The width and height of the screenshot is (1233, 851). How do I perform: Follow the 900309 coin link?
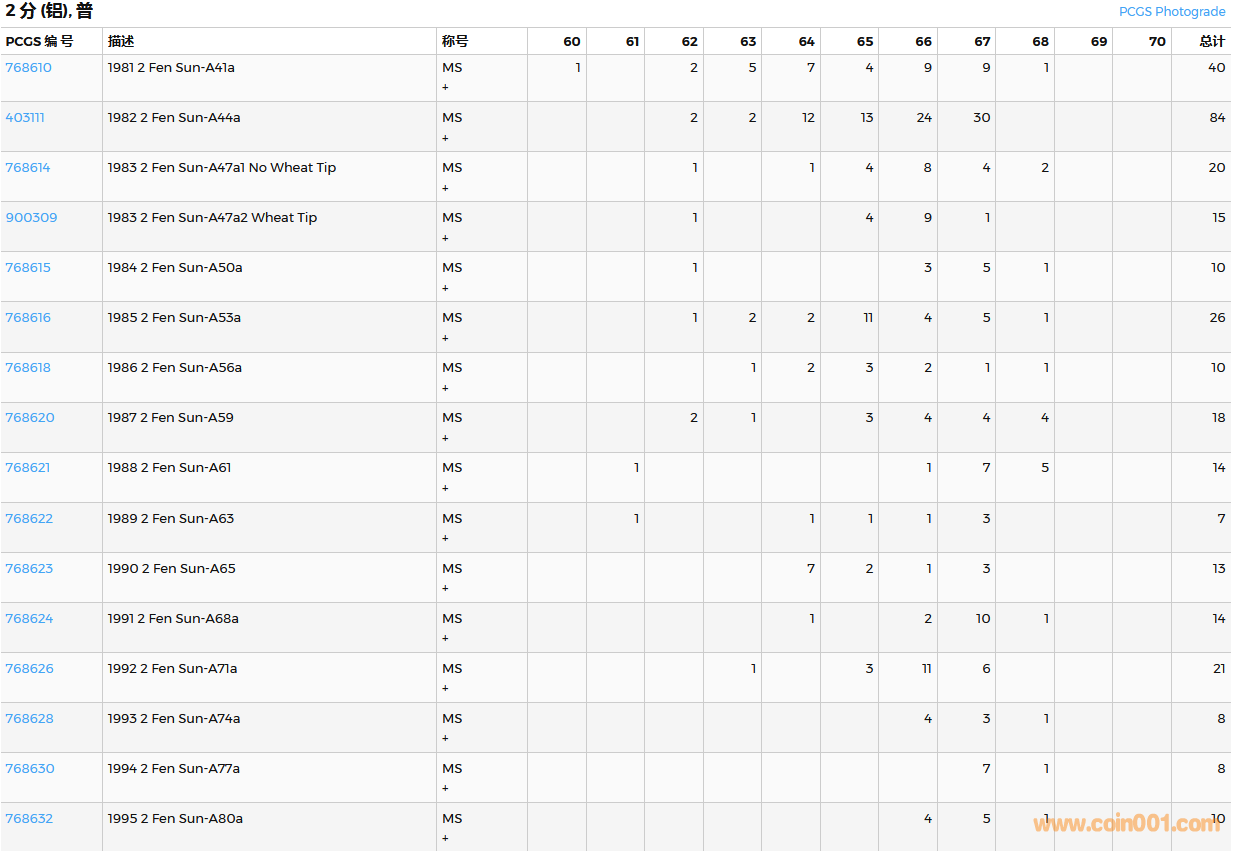[x=31, y=218]
